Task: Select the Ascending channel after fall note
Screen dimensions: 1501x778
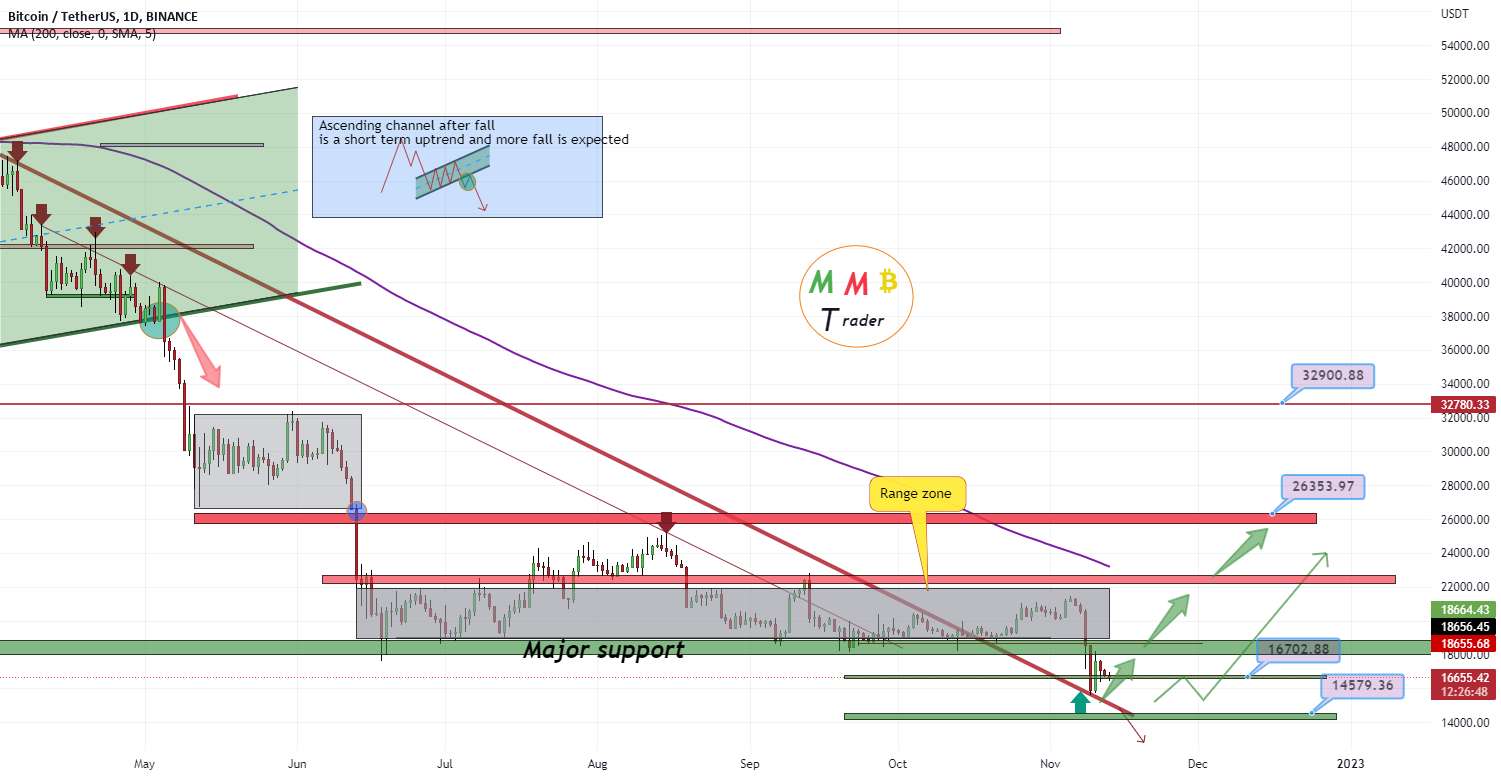Action: point(457,167)
